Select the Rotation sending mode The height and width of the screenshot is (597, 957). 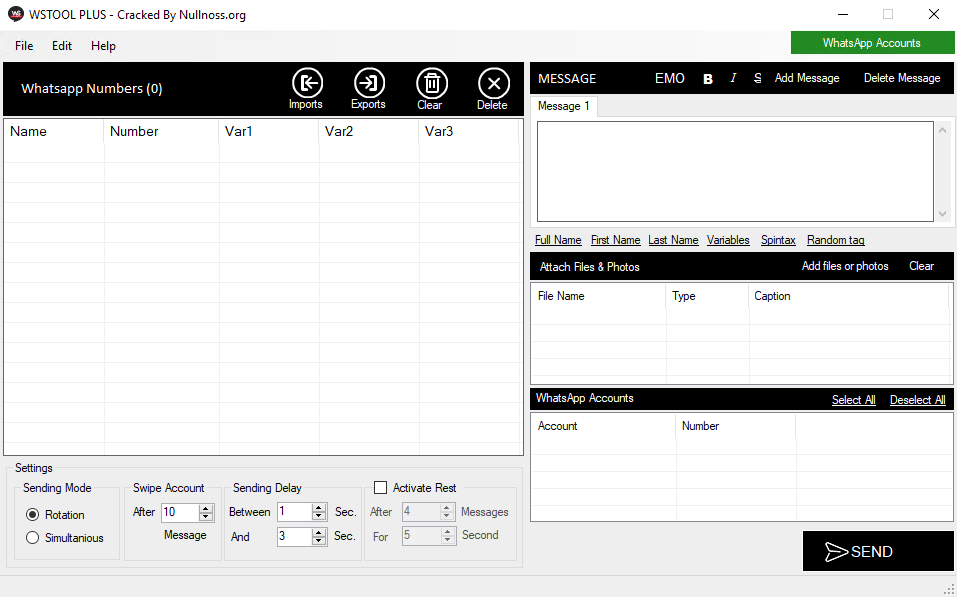[x=33, y=515]
